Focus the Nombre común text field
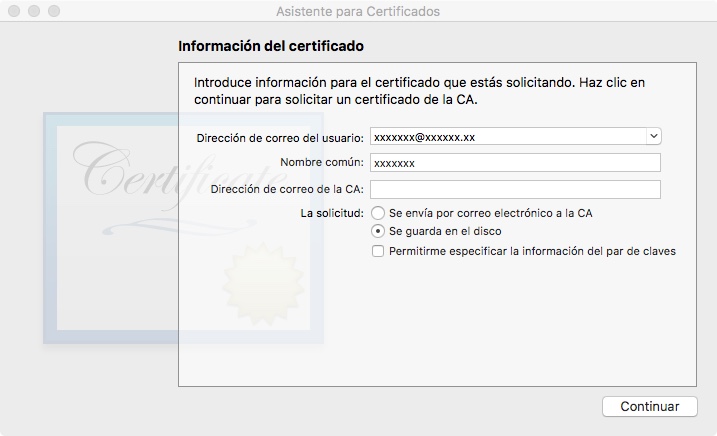The height and width of the screenshot is (436, 717). pyautogui.click(x=515, y=163)
